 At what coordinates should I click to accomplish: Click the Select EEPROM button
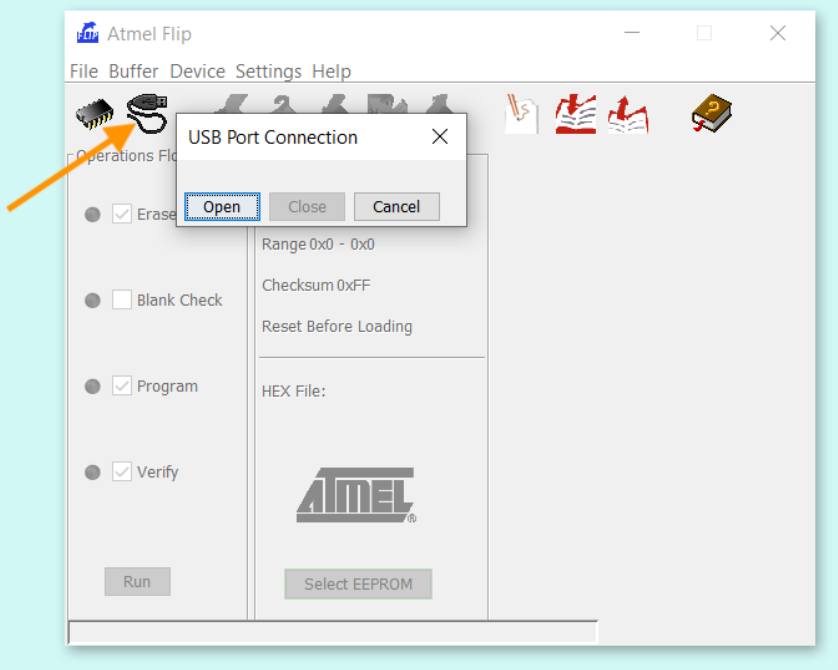[x=358, y=584]
